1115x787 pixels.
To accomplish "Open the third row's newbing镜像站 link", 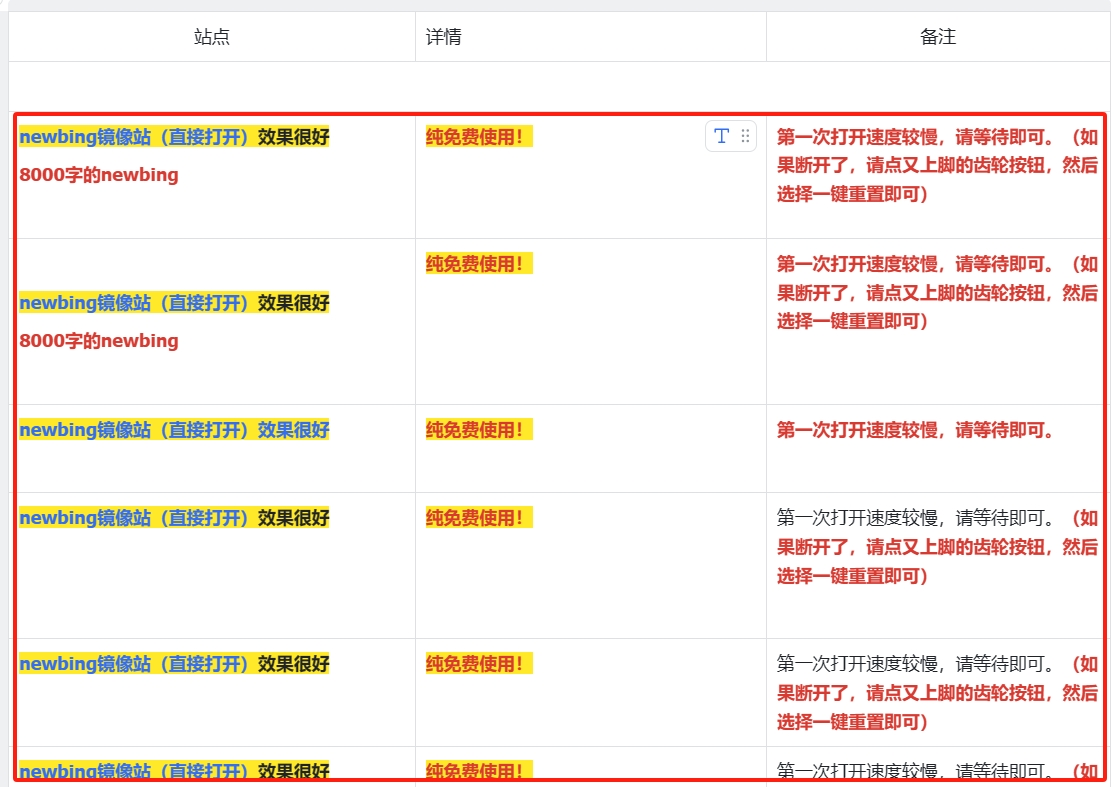I will click(x=134, y=430).
